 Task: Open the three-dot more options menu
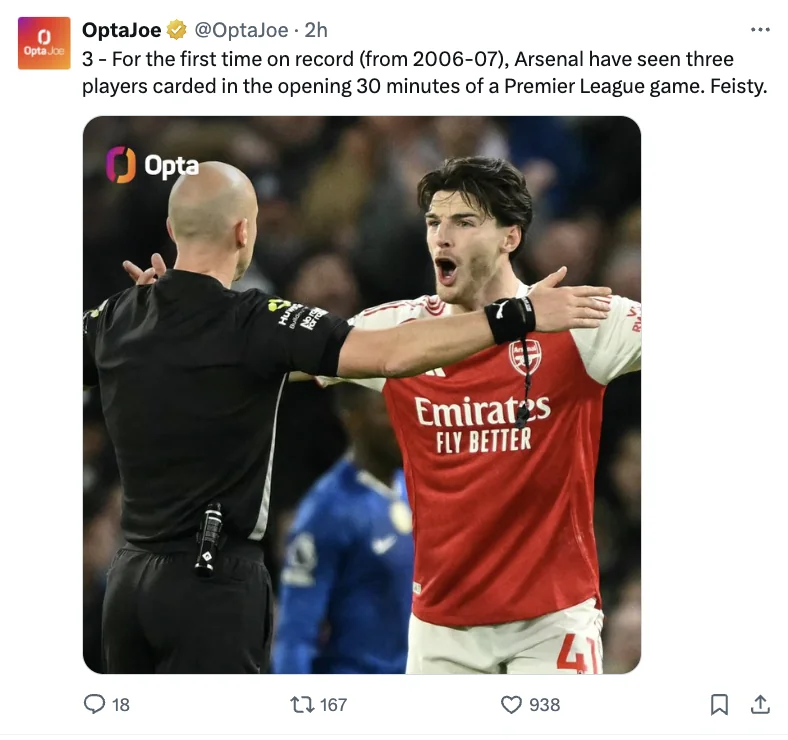pyautogui.click(x=760, y=29)
